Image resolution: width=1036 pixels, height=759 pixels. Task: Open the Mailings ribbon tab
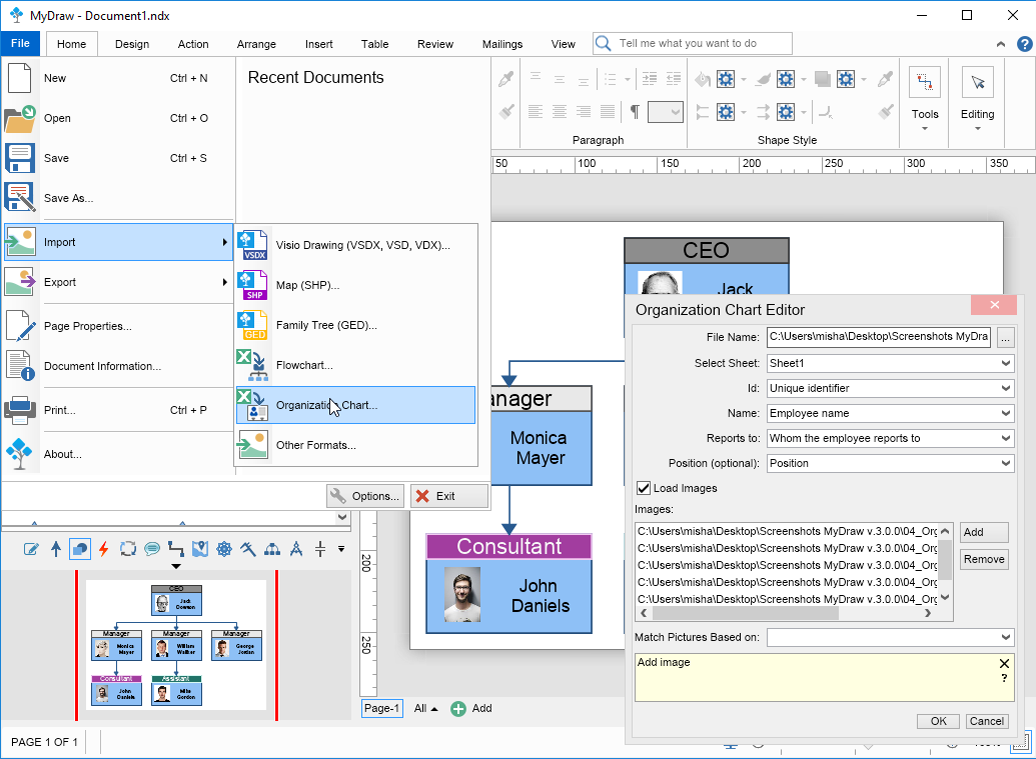coord(502,44)
